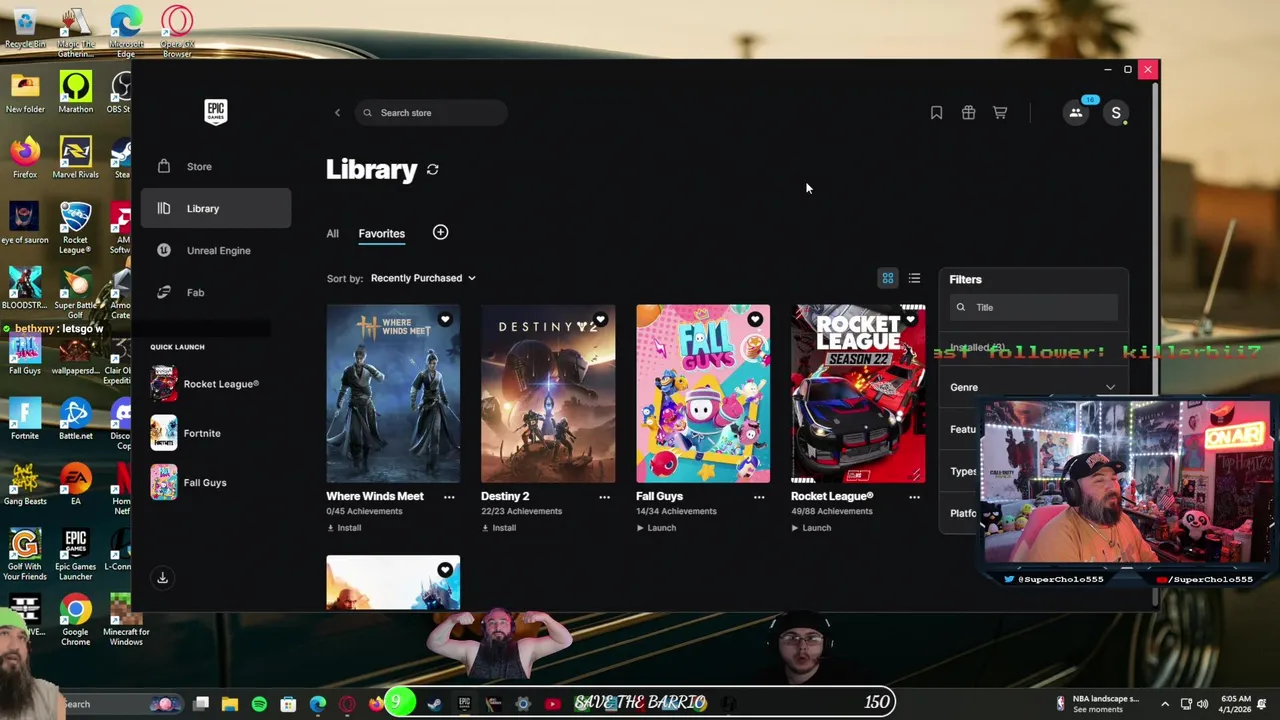Open the Rocket League Season 22 cover
Image resolution: width=1280 pixels, height=720 pixels.
[858, 394]
